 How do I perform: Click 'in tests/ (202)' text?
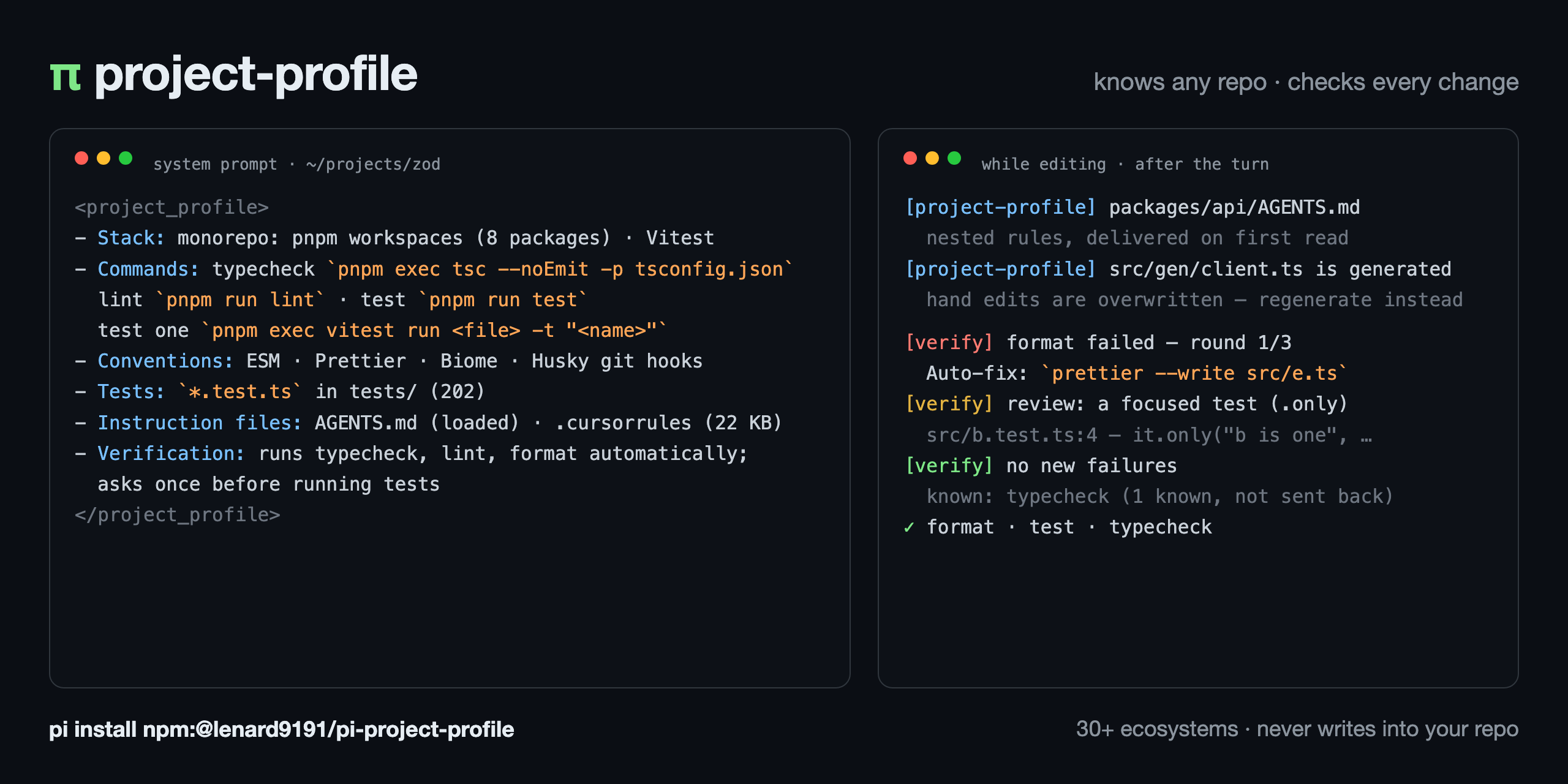pos(399,392)
